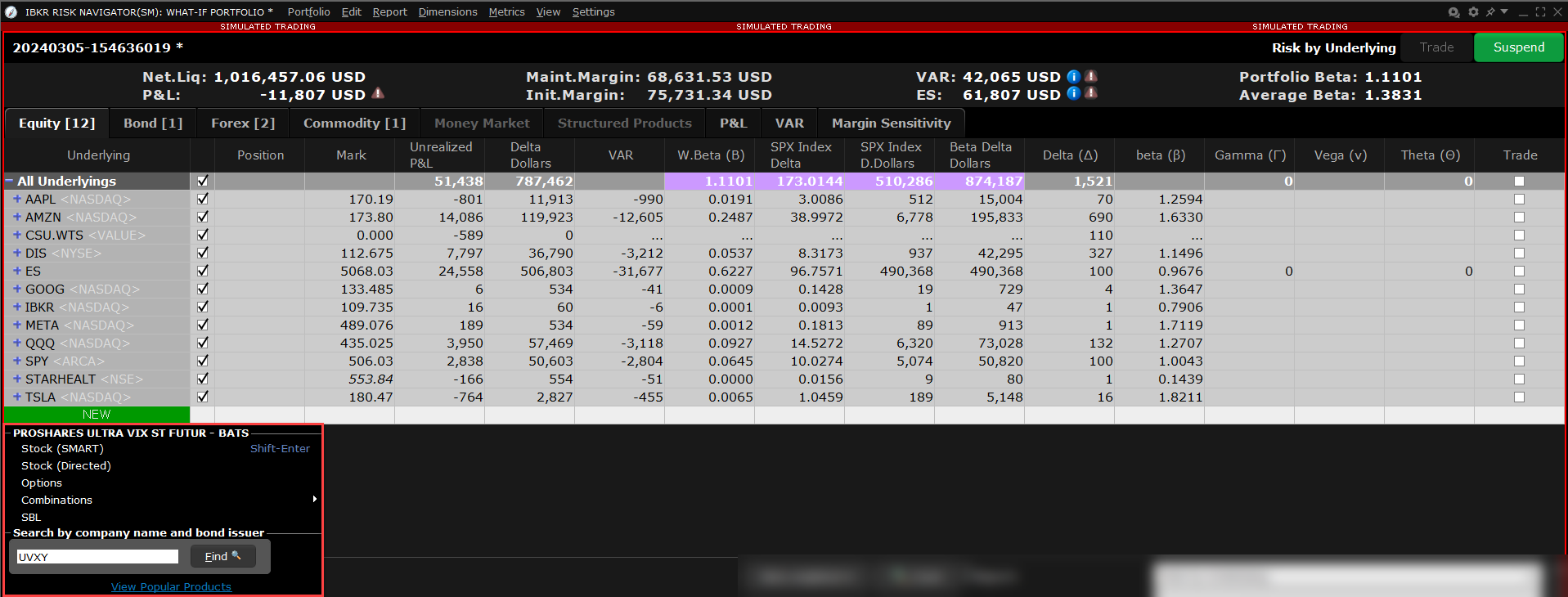Image resolution: width=1568 pixels, height=597 pixels.
Task: Switch to the Commodity [1] tab
Action: click(x=354, y=123)
